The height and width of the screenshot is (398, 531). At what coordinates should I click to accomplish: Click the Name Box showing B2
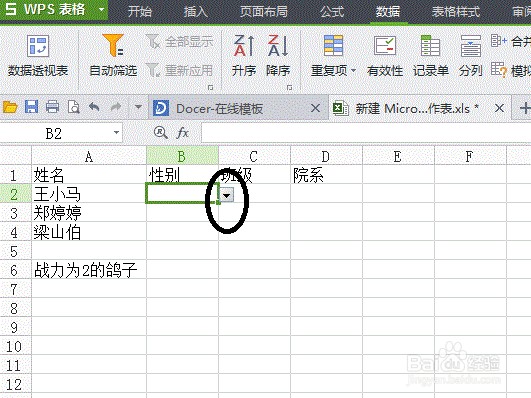[54, 133]
